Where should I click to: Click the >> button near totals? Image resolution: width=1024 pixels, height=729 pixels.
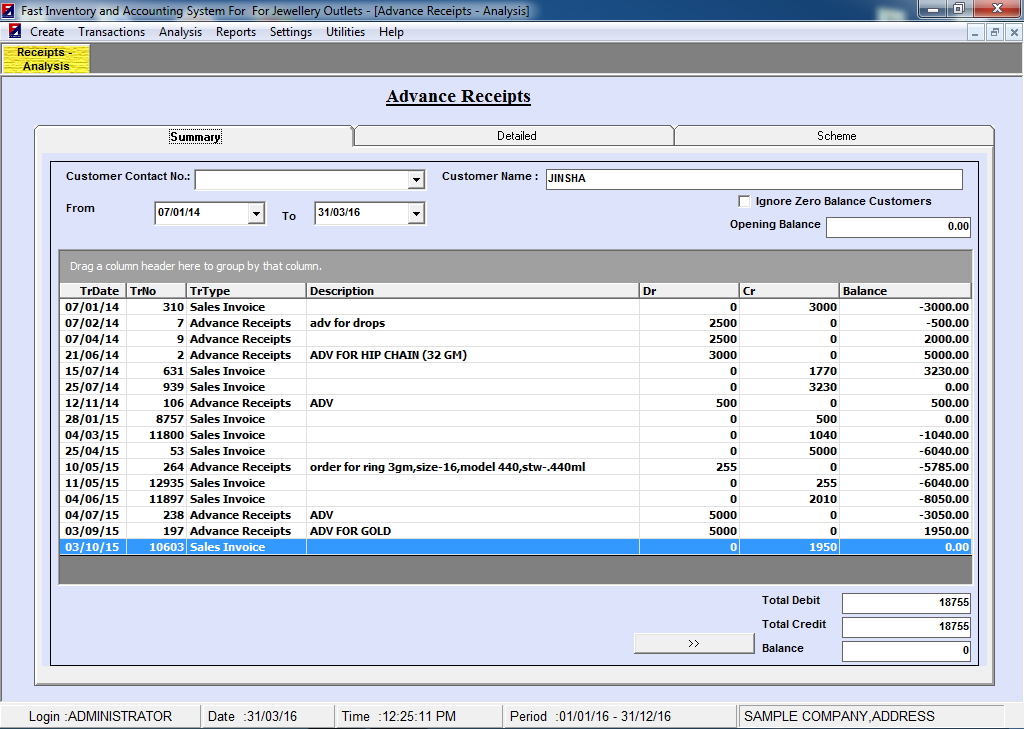[693, 644]
